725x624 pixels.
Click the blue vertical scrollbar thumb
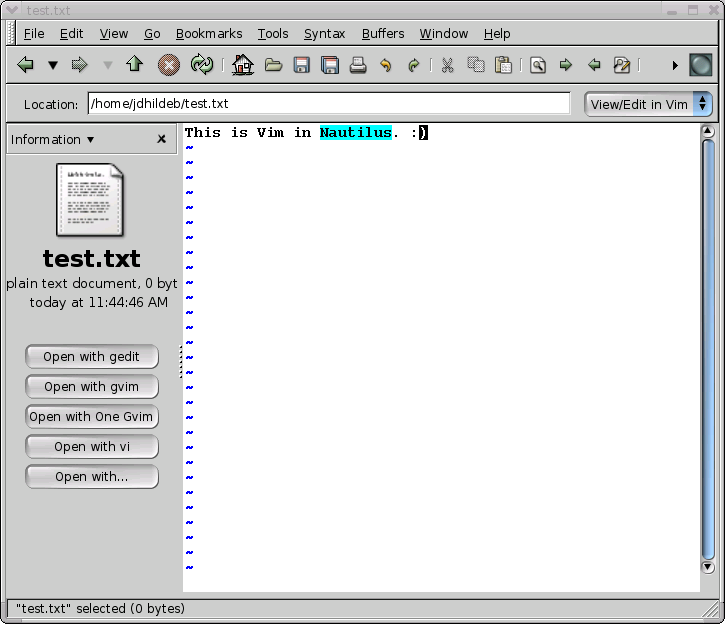click(708, 349)
